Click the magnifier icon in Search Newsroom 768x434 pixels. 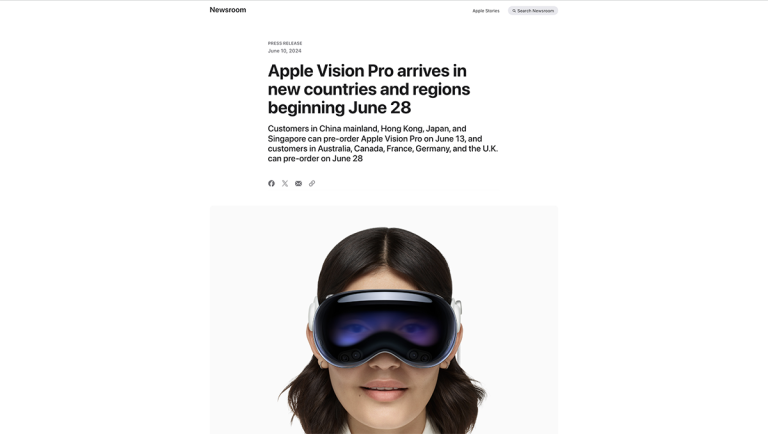pyautogui.click(x=514, y=11)
